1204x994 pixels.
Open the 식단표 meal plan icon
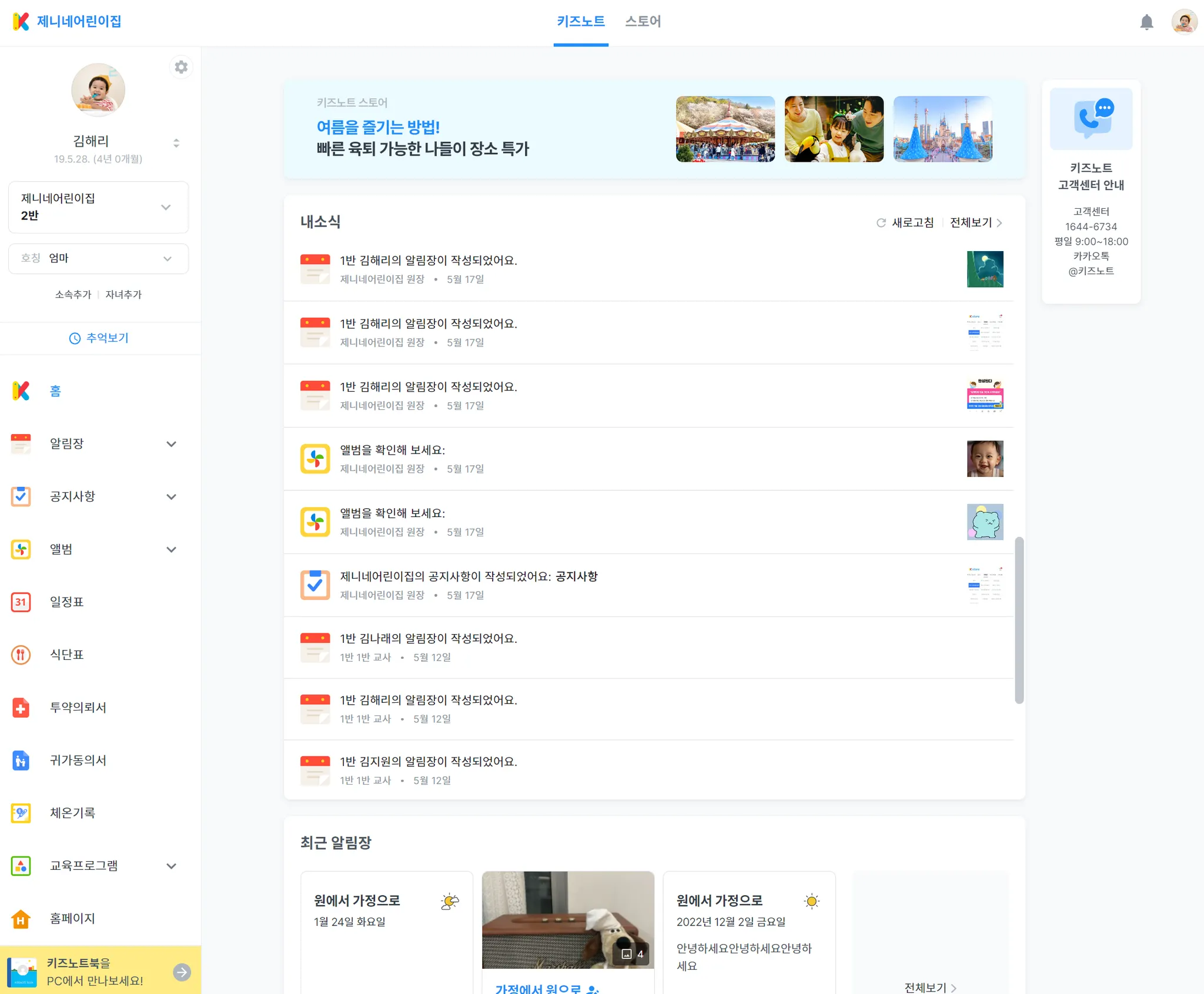[21, 655]
